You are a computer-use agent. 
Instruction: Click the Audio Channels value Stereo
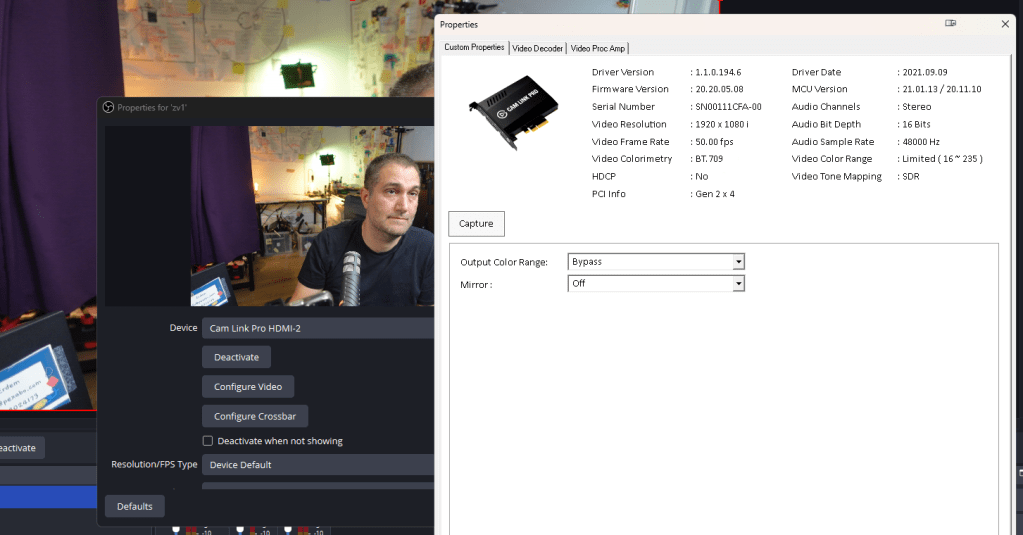(917, 107)
